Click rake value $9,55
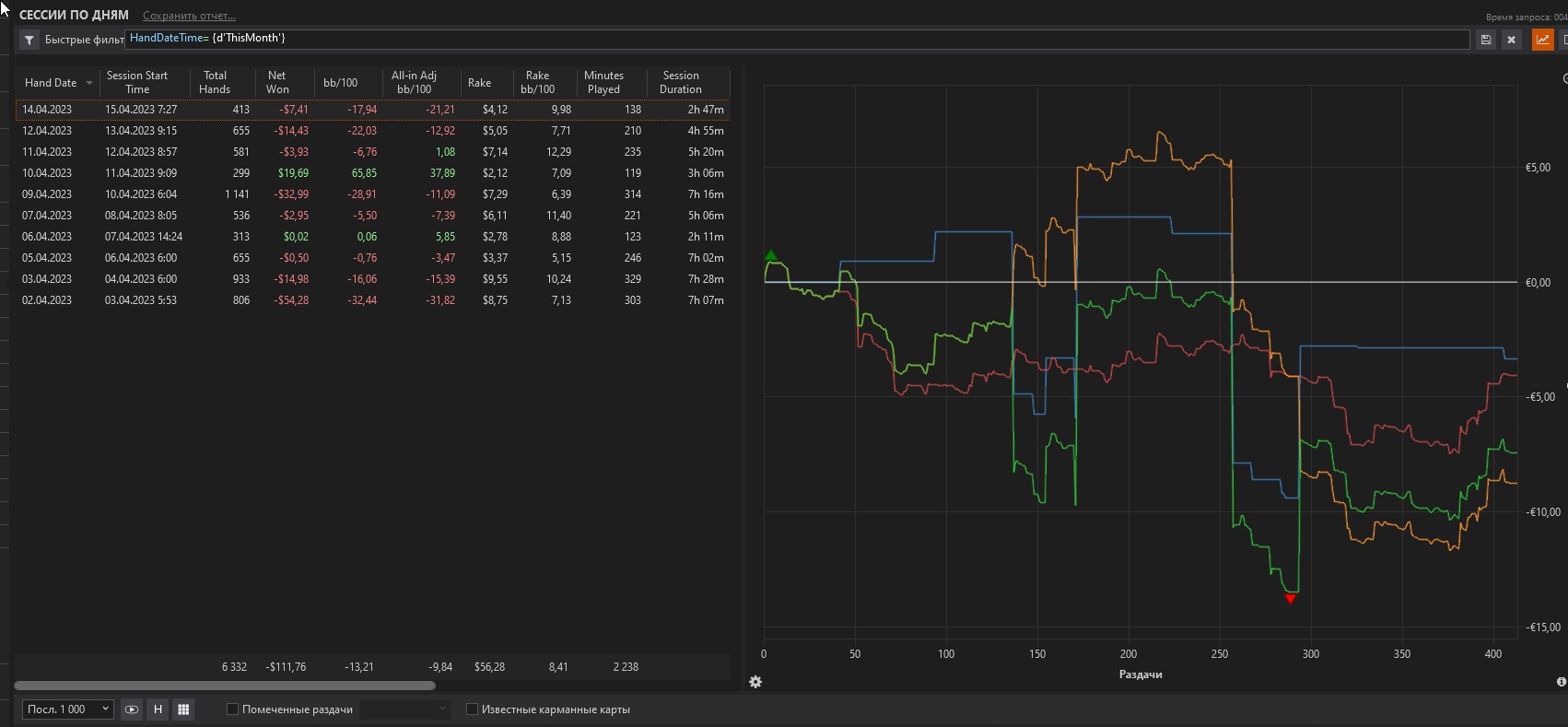Image resolution: width=1568 pixels, height=727 pixels. (x=495, y=279)
